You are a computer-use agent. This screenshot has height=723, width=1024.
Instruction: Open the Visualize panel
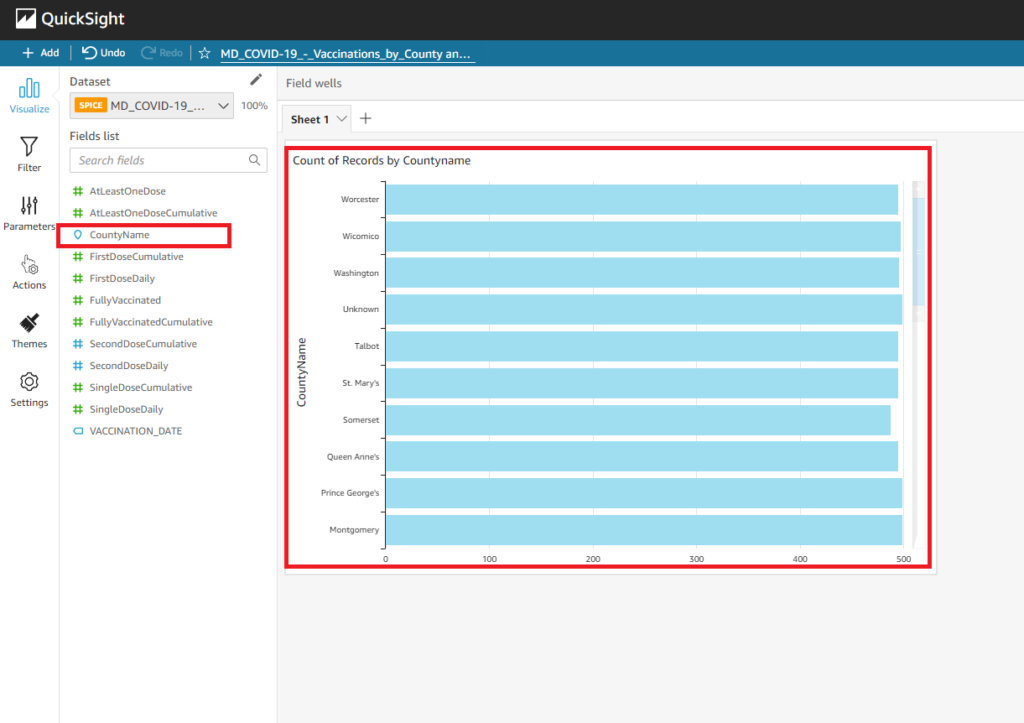(x=29, y=95)
